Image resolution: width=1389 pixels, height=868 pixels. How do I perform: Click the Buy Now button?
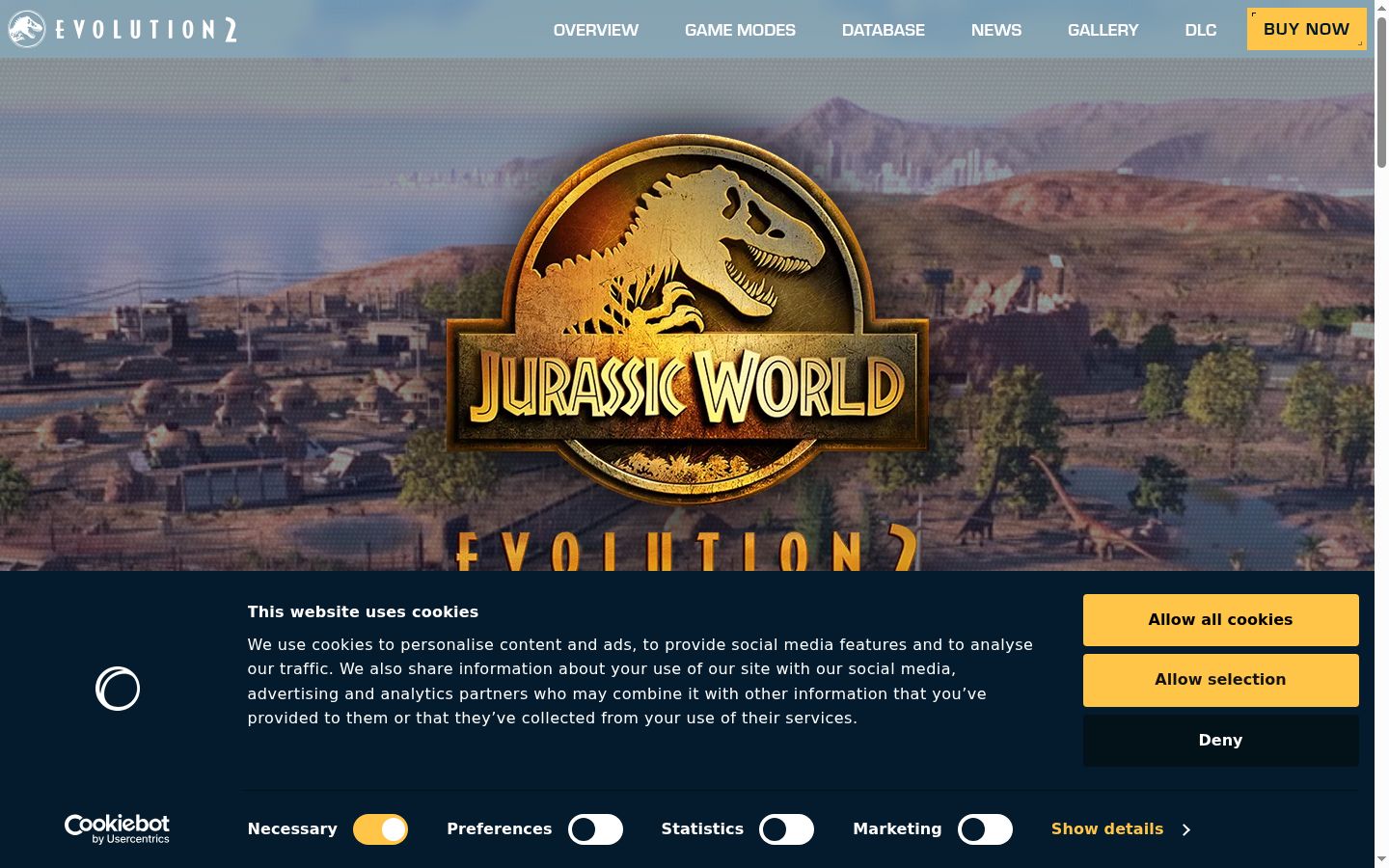[1307, 29]
